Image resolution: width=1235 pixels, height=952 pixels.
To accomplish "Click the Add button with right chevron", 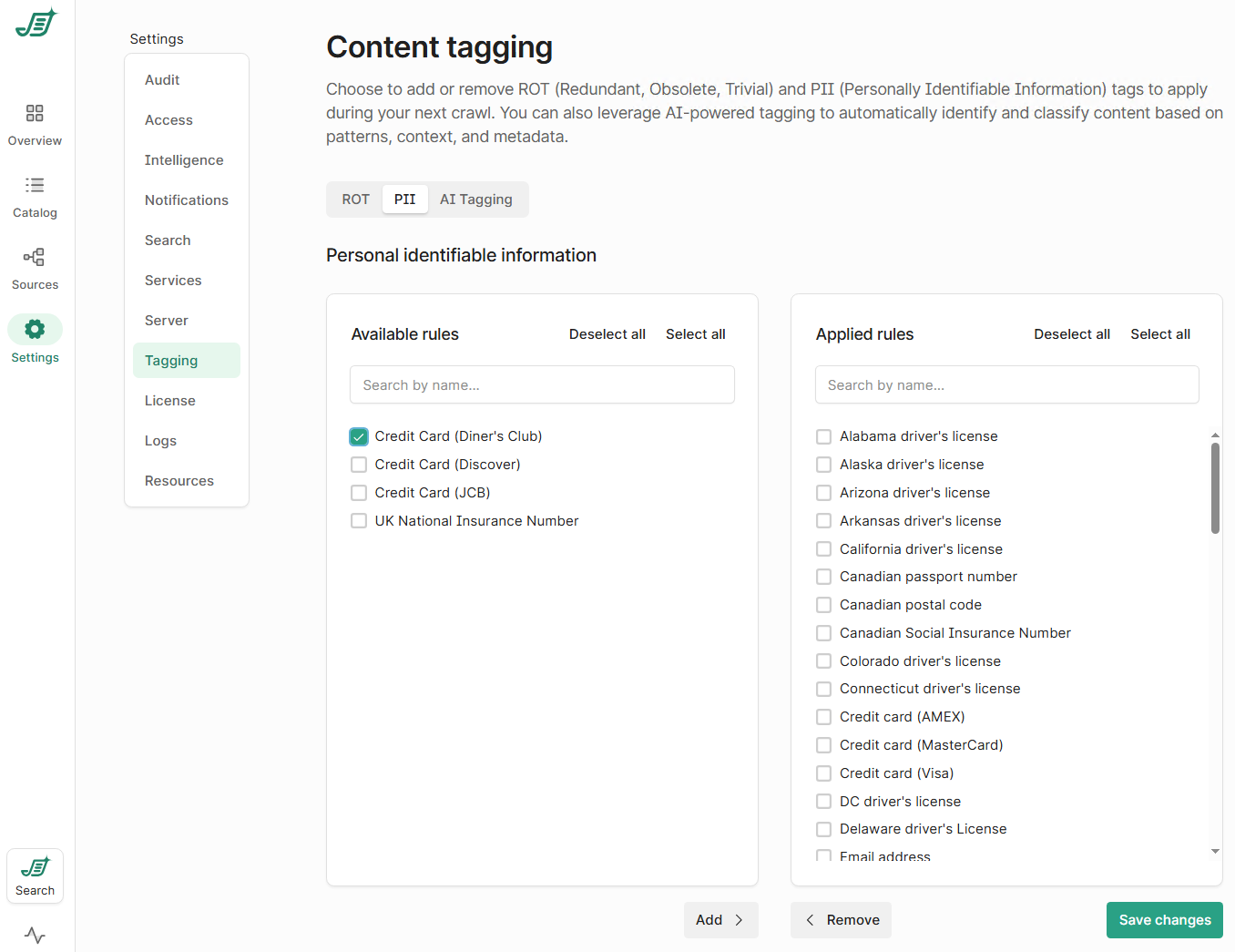I will [x=720, y=920].
